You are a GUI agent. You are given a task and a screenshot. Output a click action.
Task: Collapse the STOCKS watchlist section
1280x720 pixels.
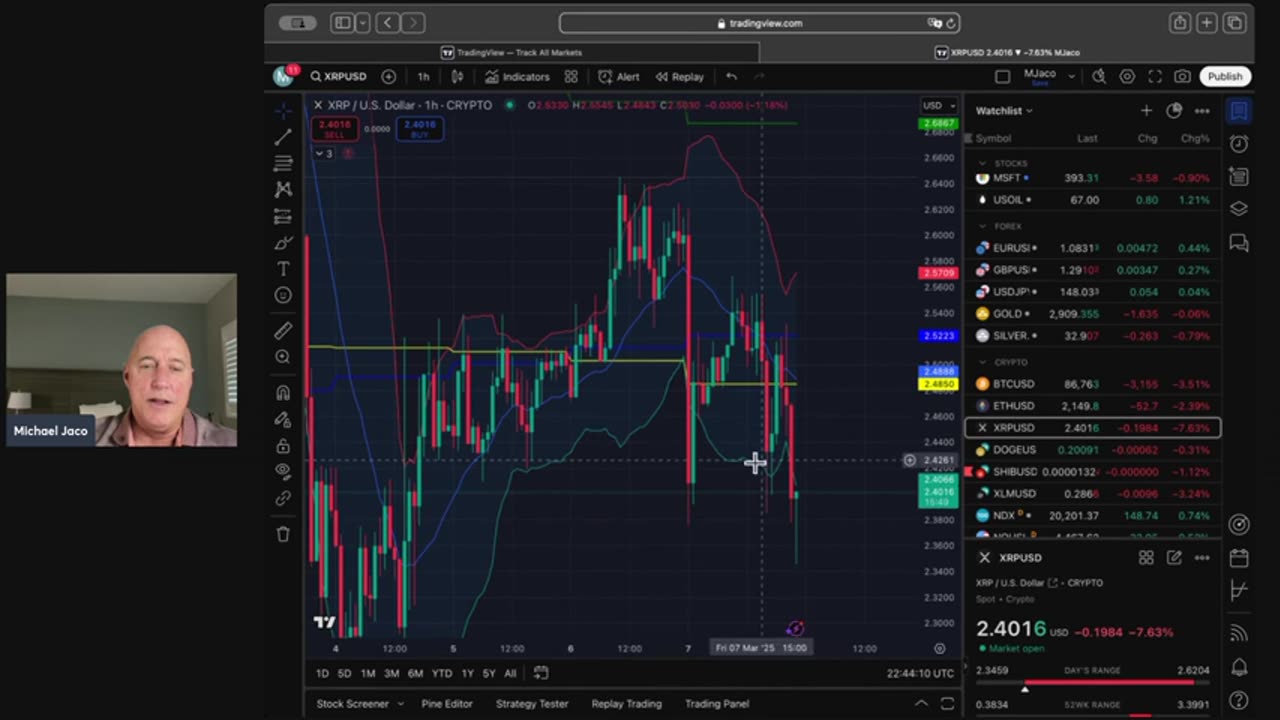point(983,163)
